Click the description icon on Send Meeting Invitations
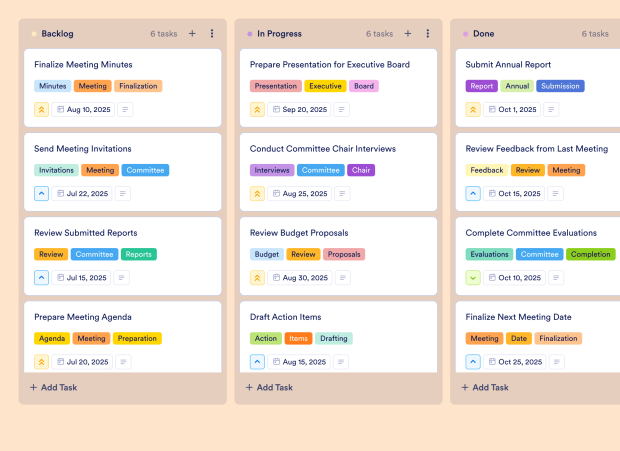This screenshot has width=620, height=451. 123,194
